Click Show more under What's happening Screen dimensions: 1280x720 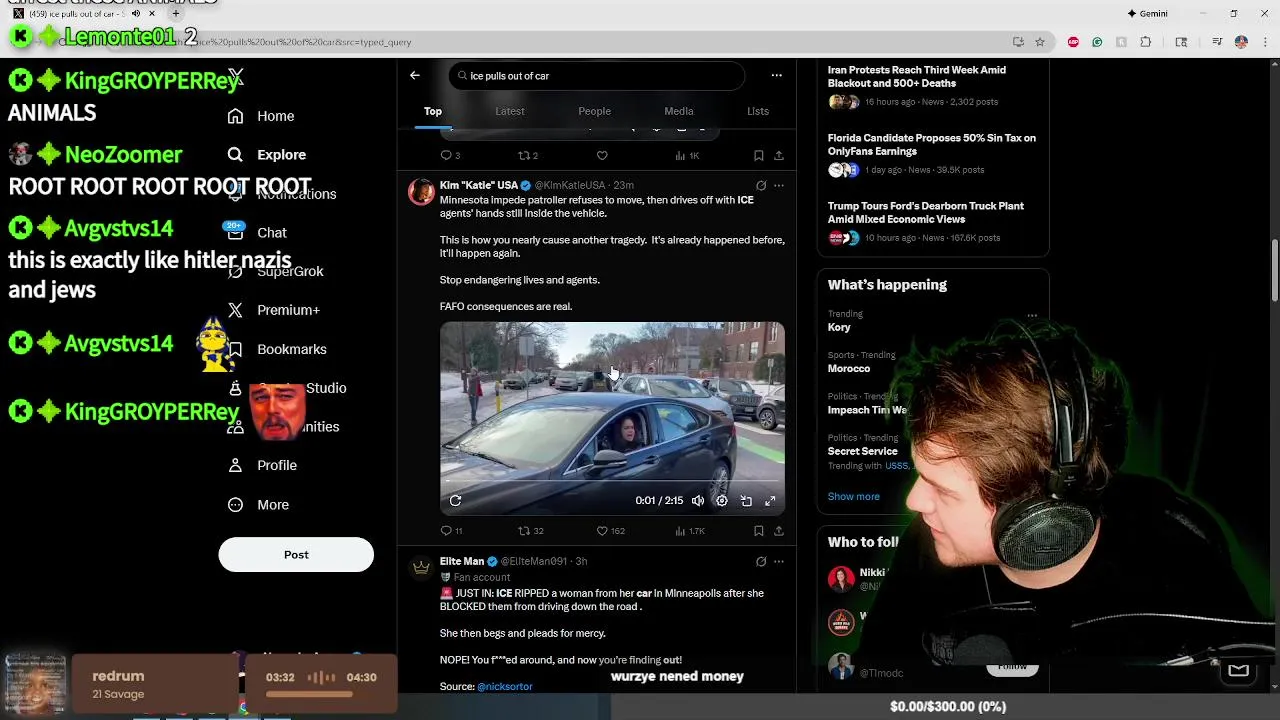click(x=854, y=496)
